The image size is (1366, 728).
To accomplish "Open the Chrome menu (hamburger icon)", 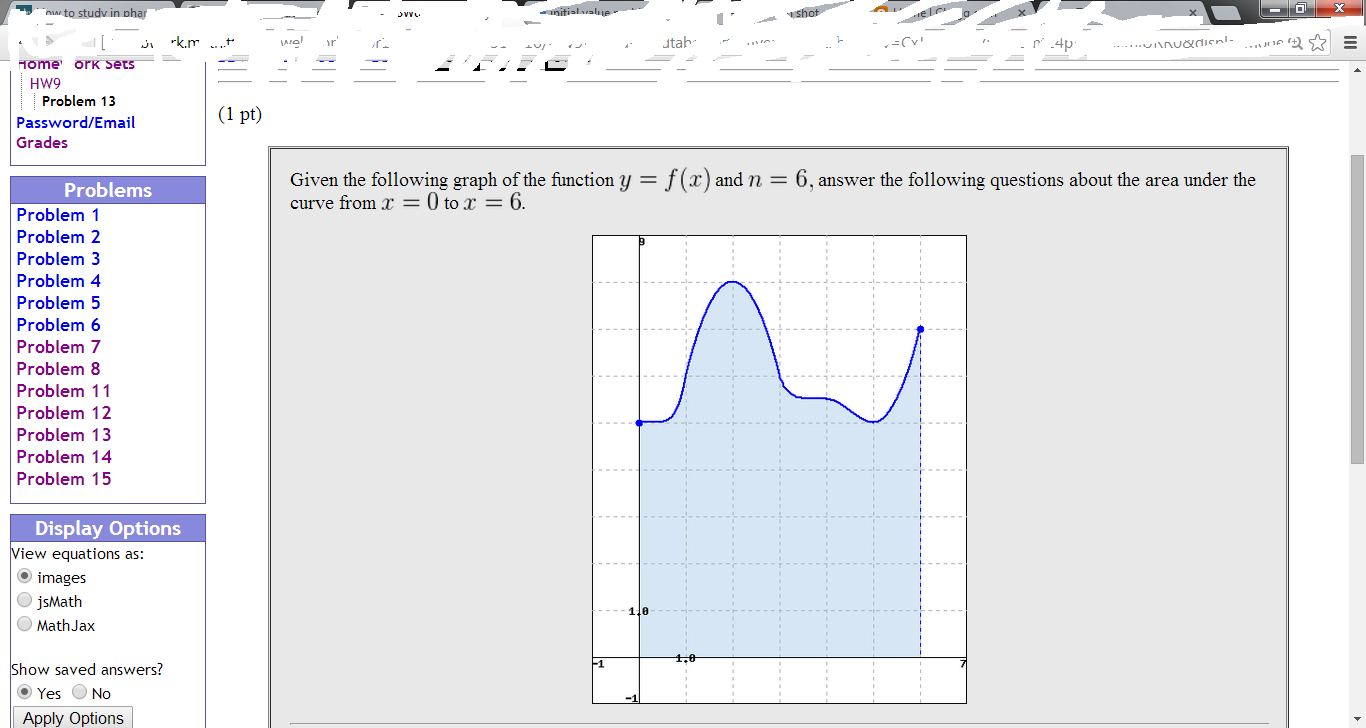I will (x=1351, y=45).
